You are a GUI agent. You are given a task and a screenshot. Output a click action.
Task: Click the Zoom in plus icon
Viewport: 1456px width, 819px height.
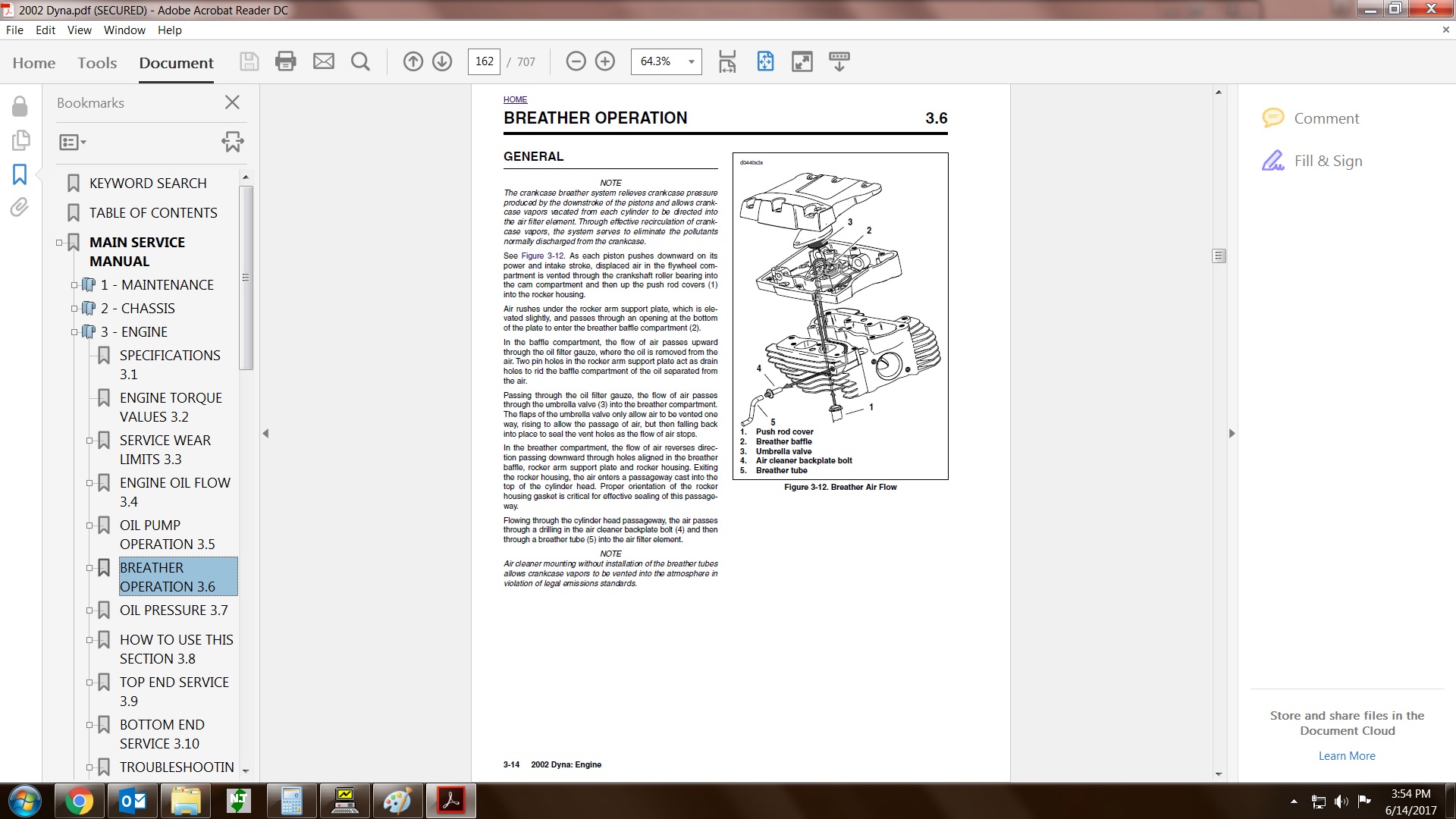click(x=605, y=61)
